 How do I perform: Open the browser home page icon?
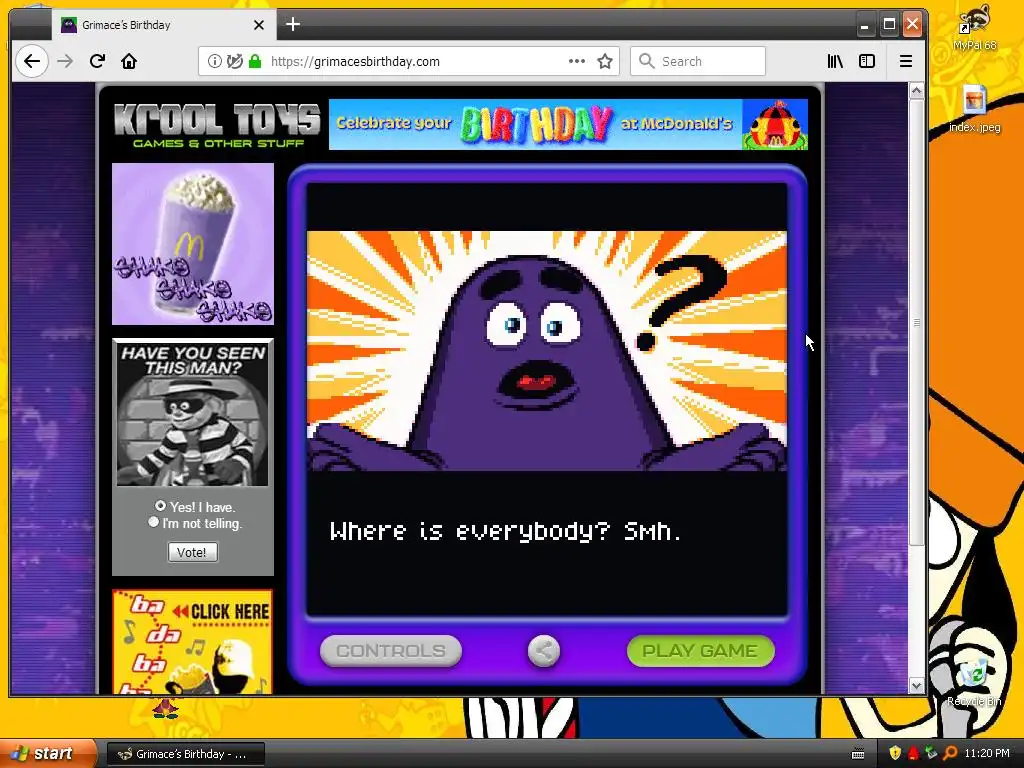point(129,61)
